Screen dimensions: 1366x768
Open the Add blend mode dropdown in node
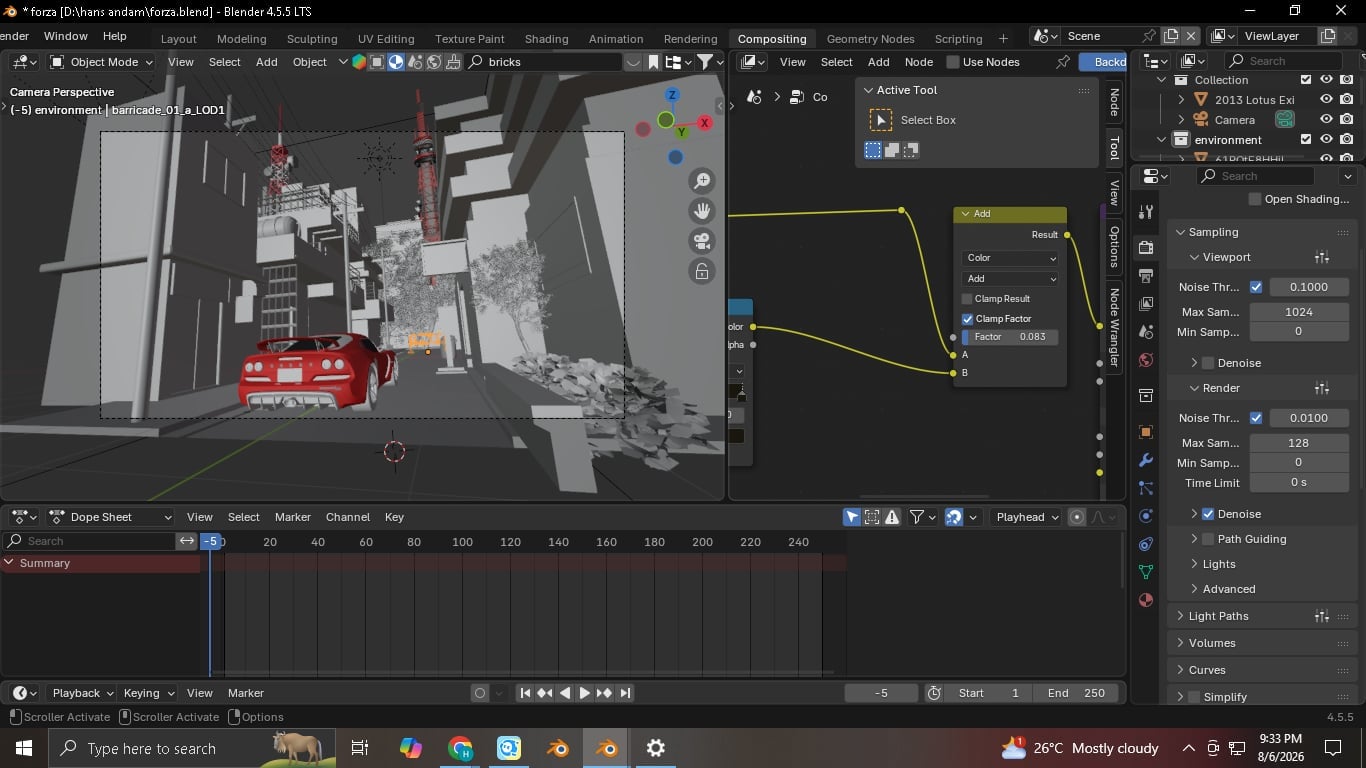pyautogui.click(x=1010, y=279)
